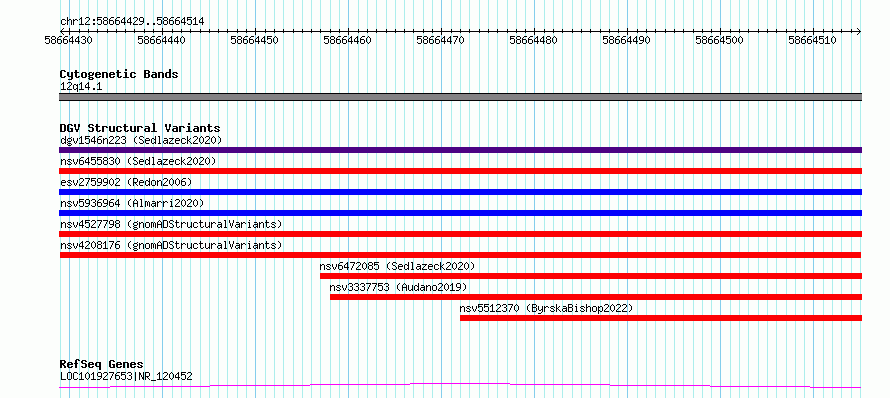The image size is (890, 398).
Task: Click the RefSeq Genes track title
Action: coord(101,364)
